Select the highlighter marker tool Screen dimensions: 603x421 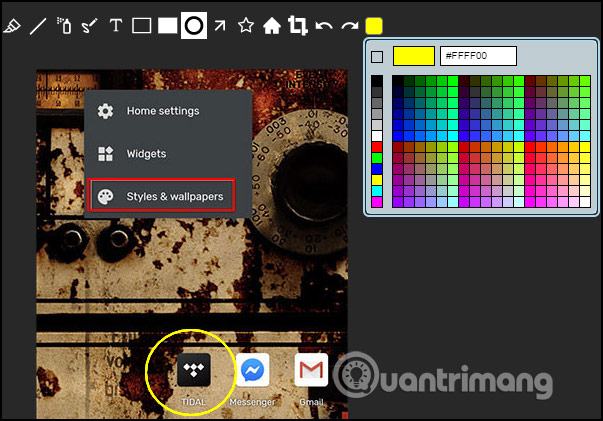pyautogui.click(x=12, y=26)
